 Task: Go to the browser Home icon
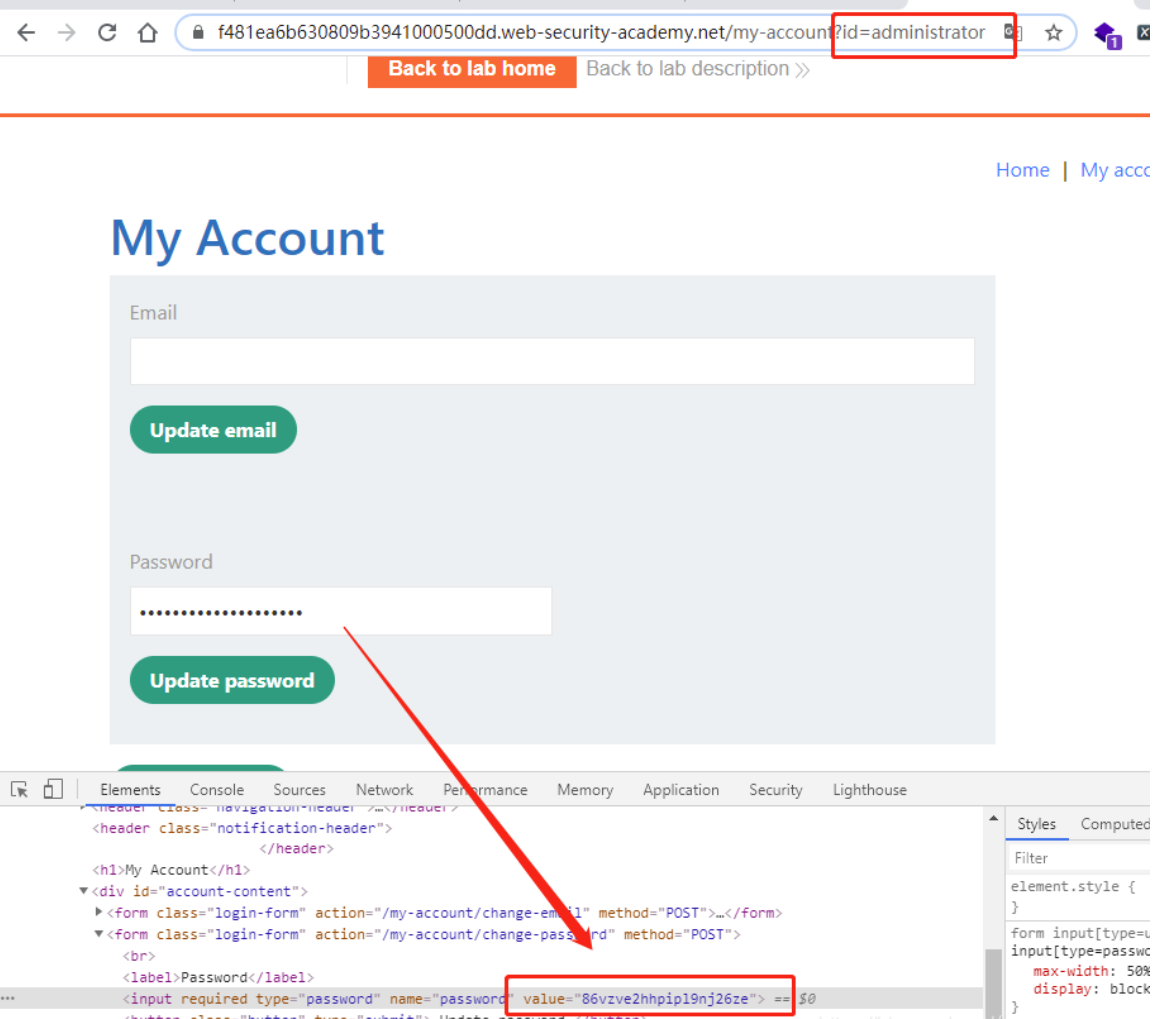tap(148, 33)
